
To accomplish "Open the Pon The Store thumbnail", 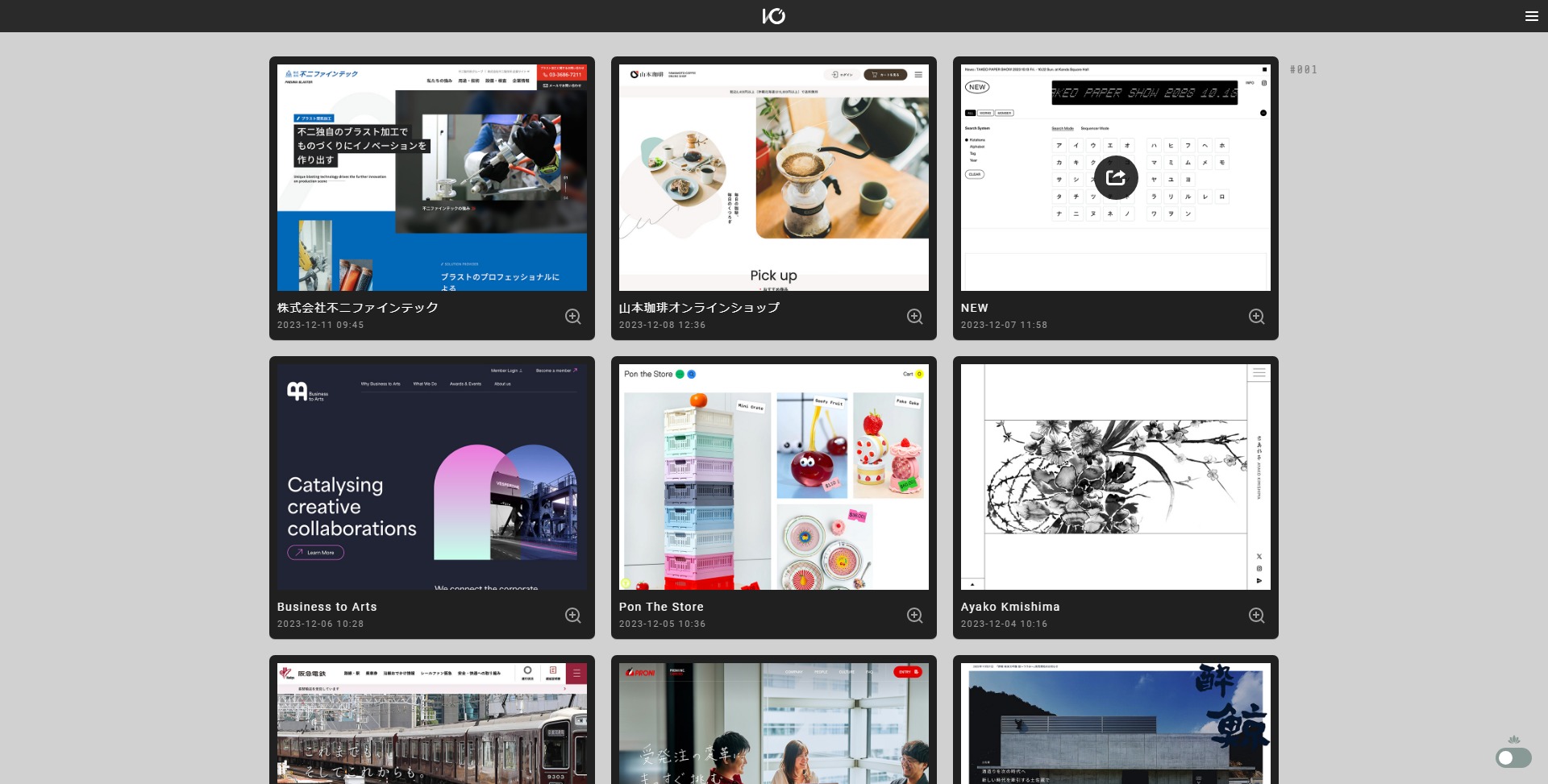I will (x=774, y=477).
